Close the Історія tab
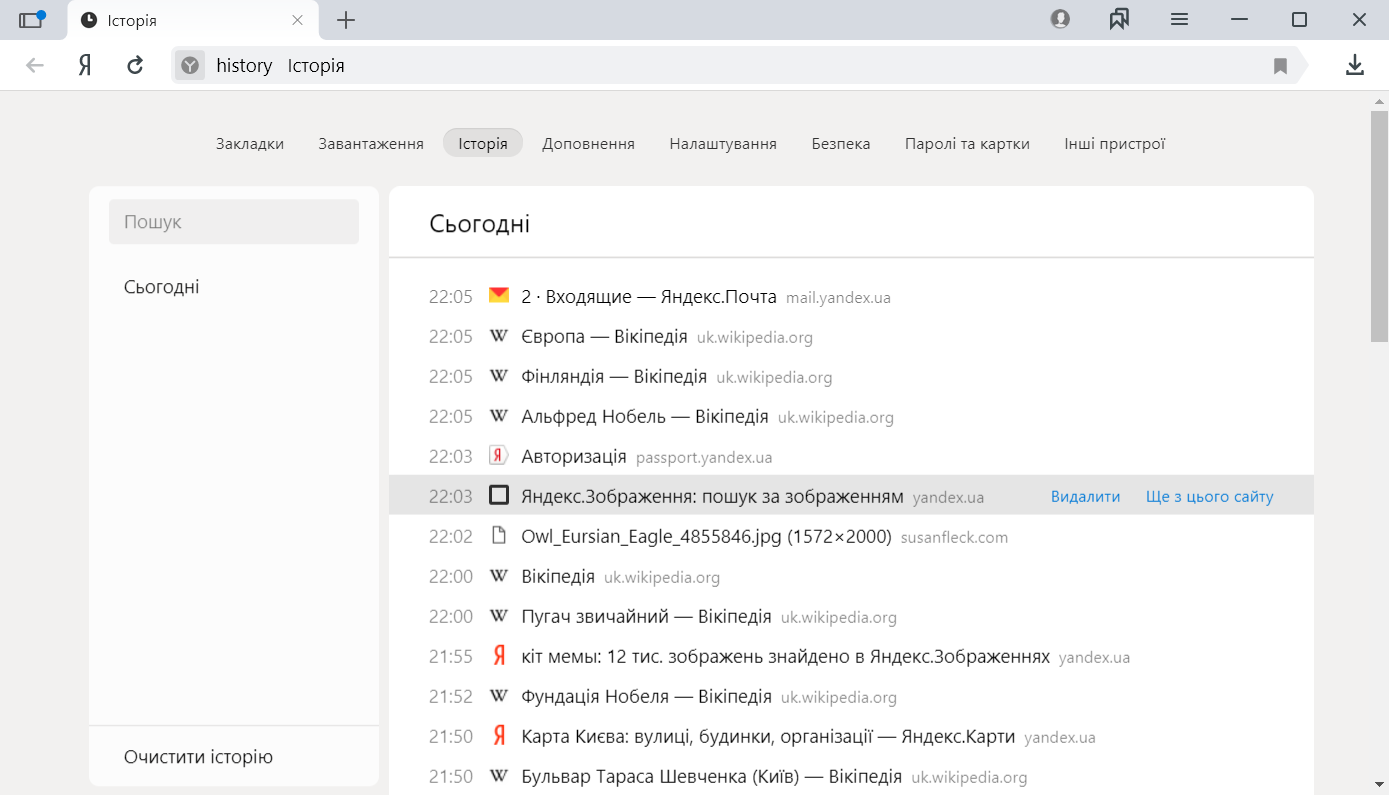 point(297,20)
